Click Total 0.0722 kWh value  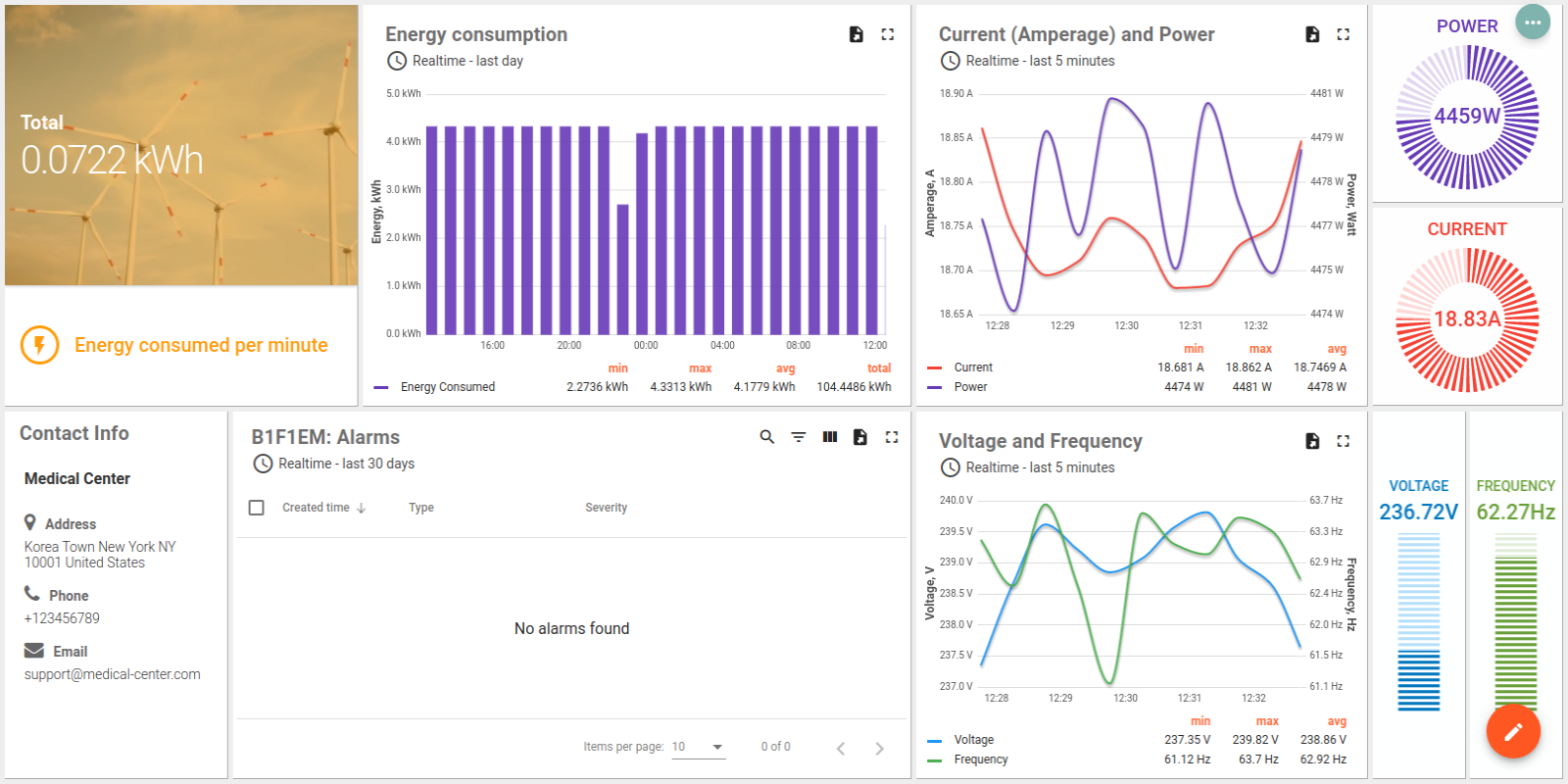[x=113, y=160]
